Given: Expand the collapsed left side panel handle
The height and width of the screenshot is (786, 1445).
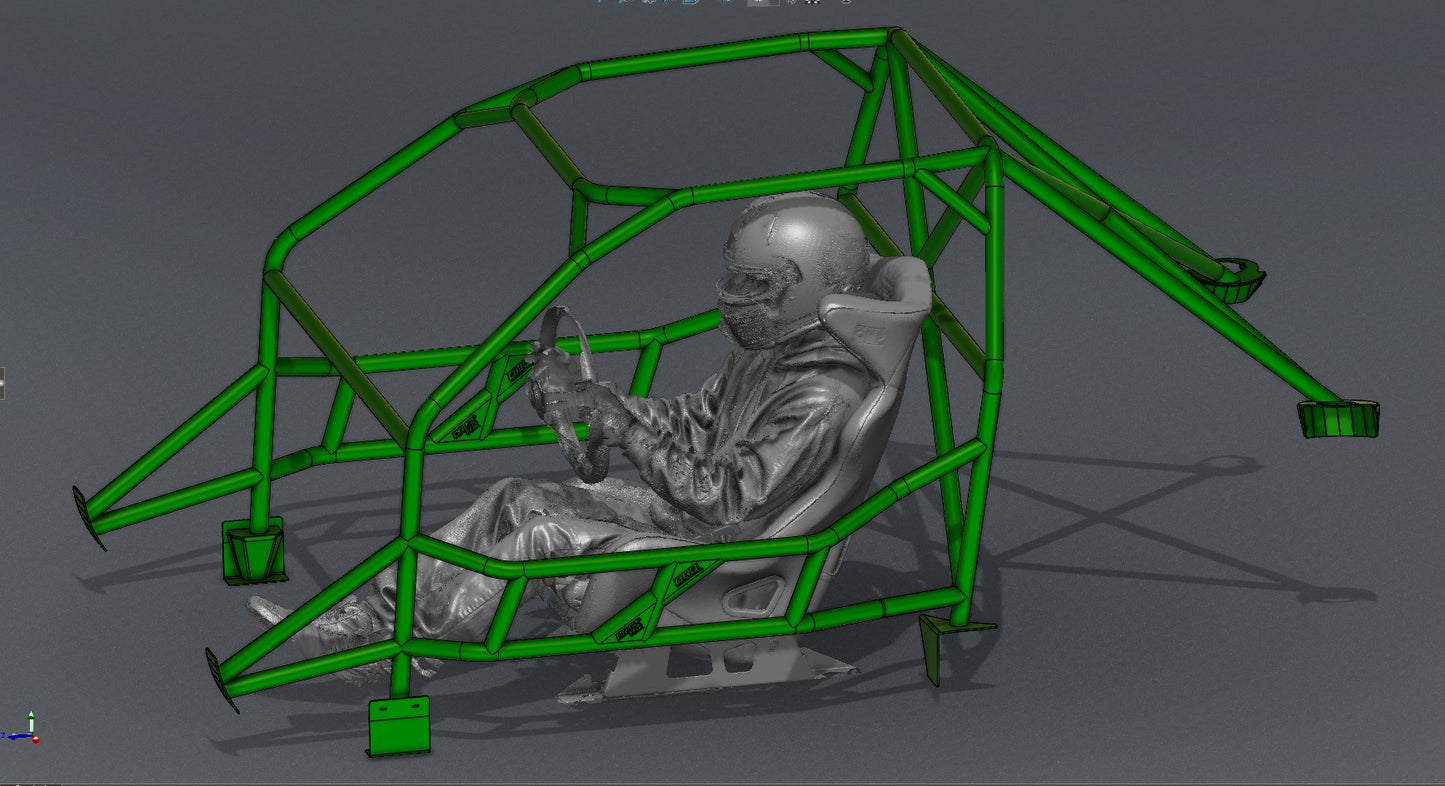Looking at the screenshot, I should pyautogui.click(x=2, y=383).
